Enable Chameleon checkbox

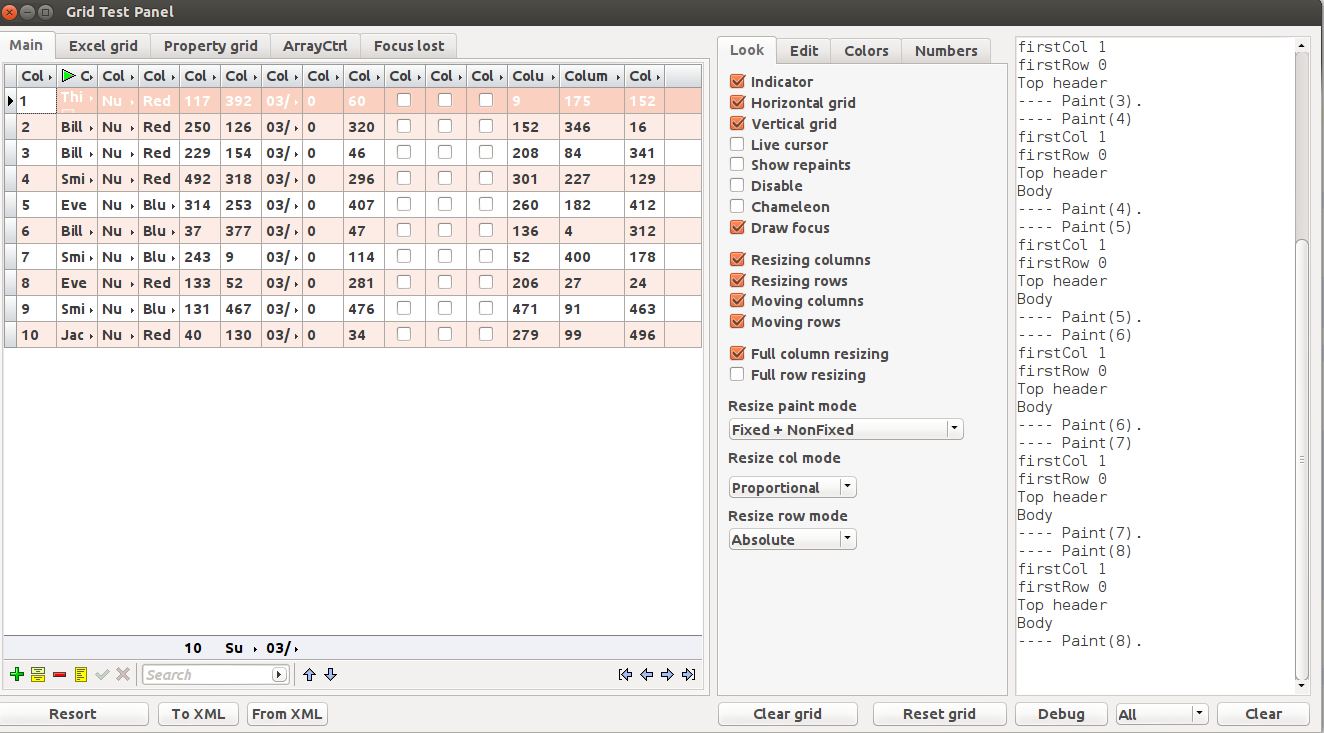[x=738, y=207]
